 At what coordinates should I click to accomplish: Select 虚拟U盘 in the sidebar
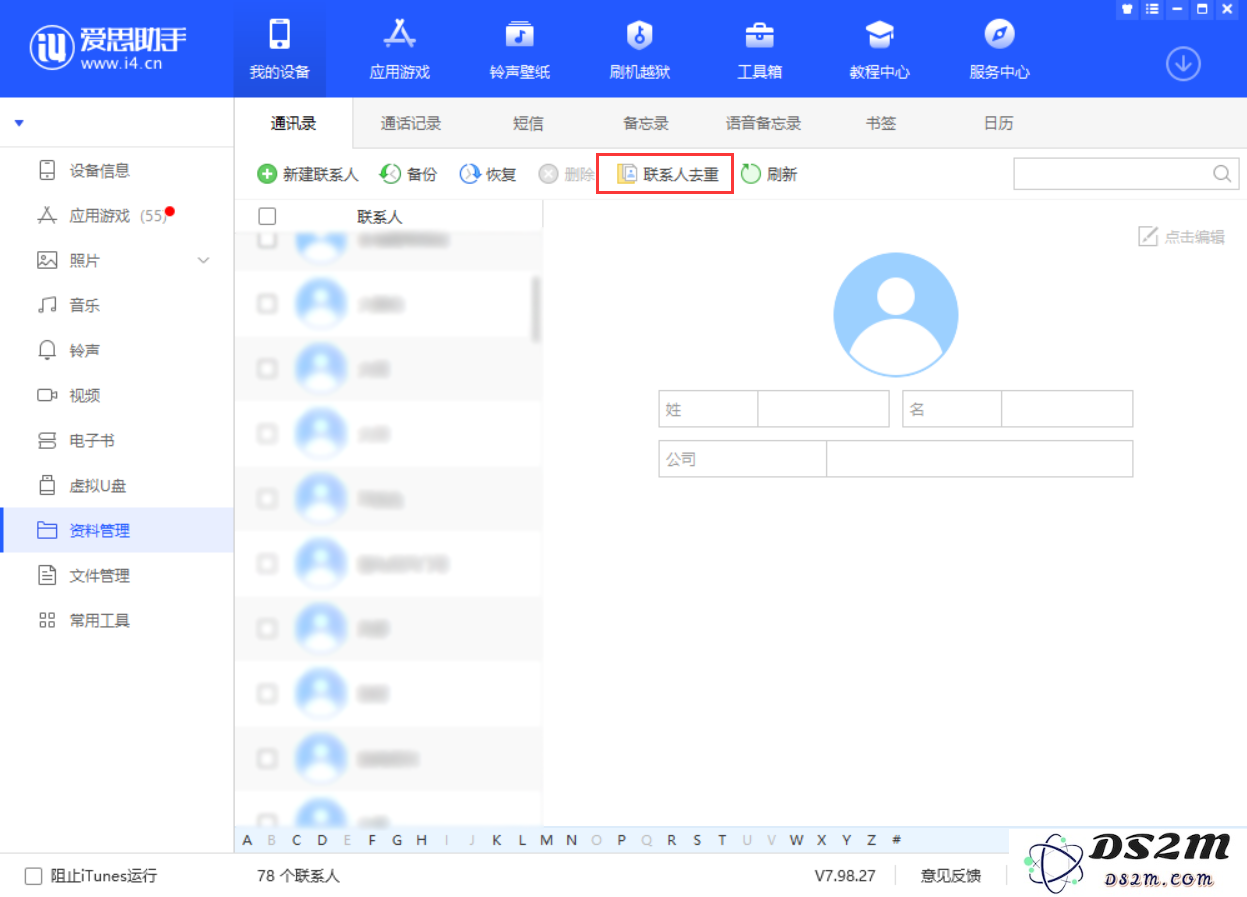click(x=117, y=486)
